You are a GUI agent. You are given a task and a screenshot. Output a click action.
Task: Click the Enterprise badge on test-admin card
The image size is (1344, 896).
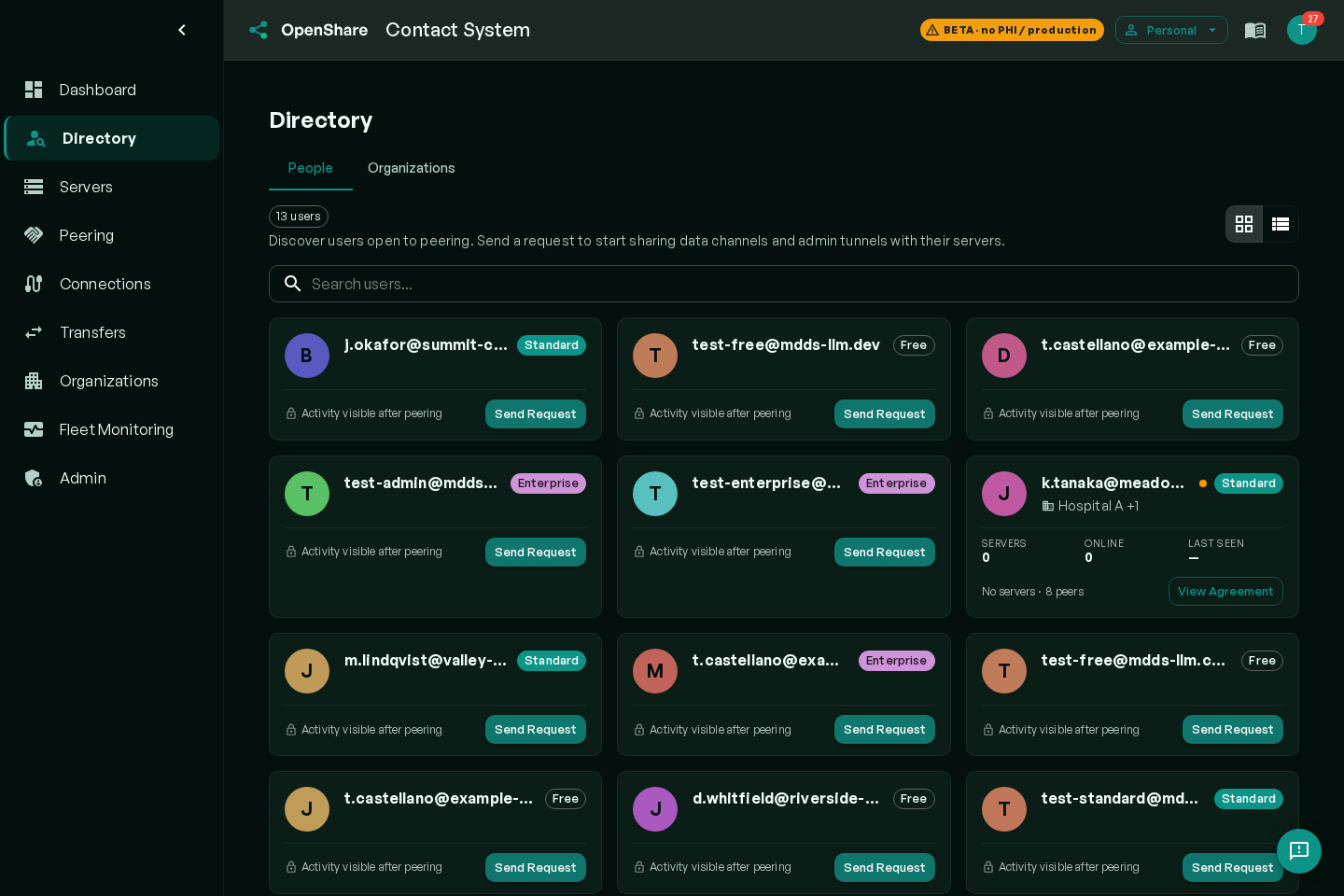click(548, 483)
